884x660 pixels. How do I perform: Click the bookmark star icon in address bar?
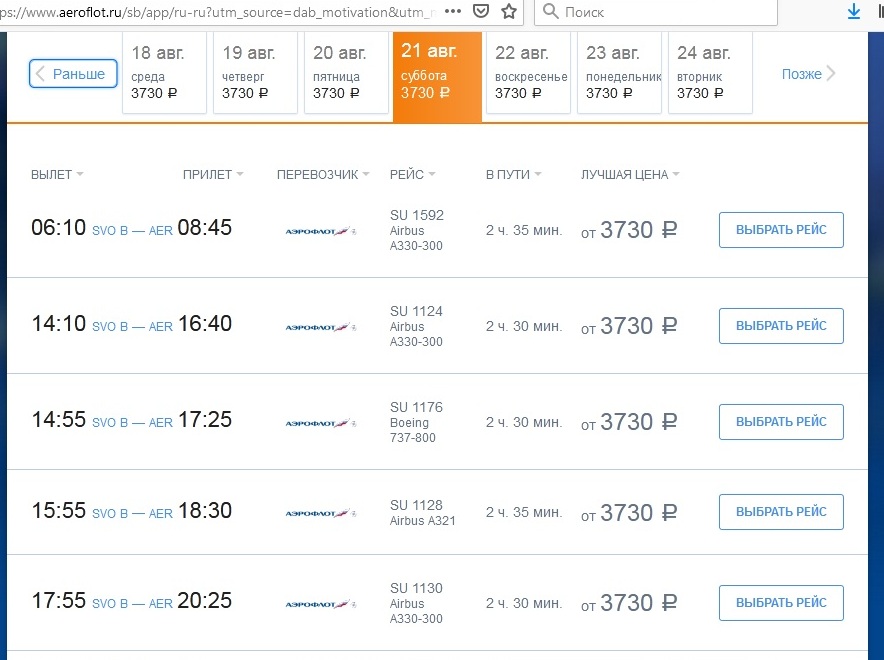(x=510, y=12)
